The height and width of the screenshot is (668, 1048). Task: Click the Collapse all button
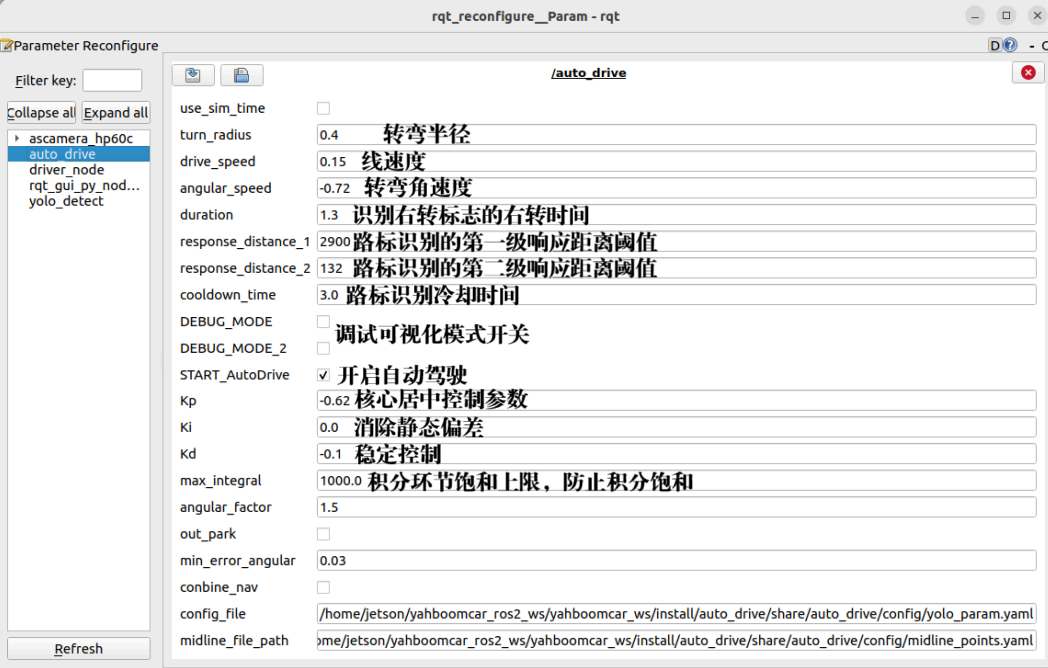[x=41, y=113]
